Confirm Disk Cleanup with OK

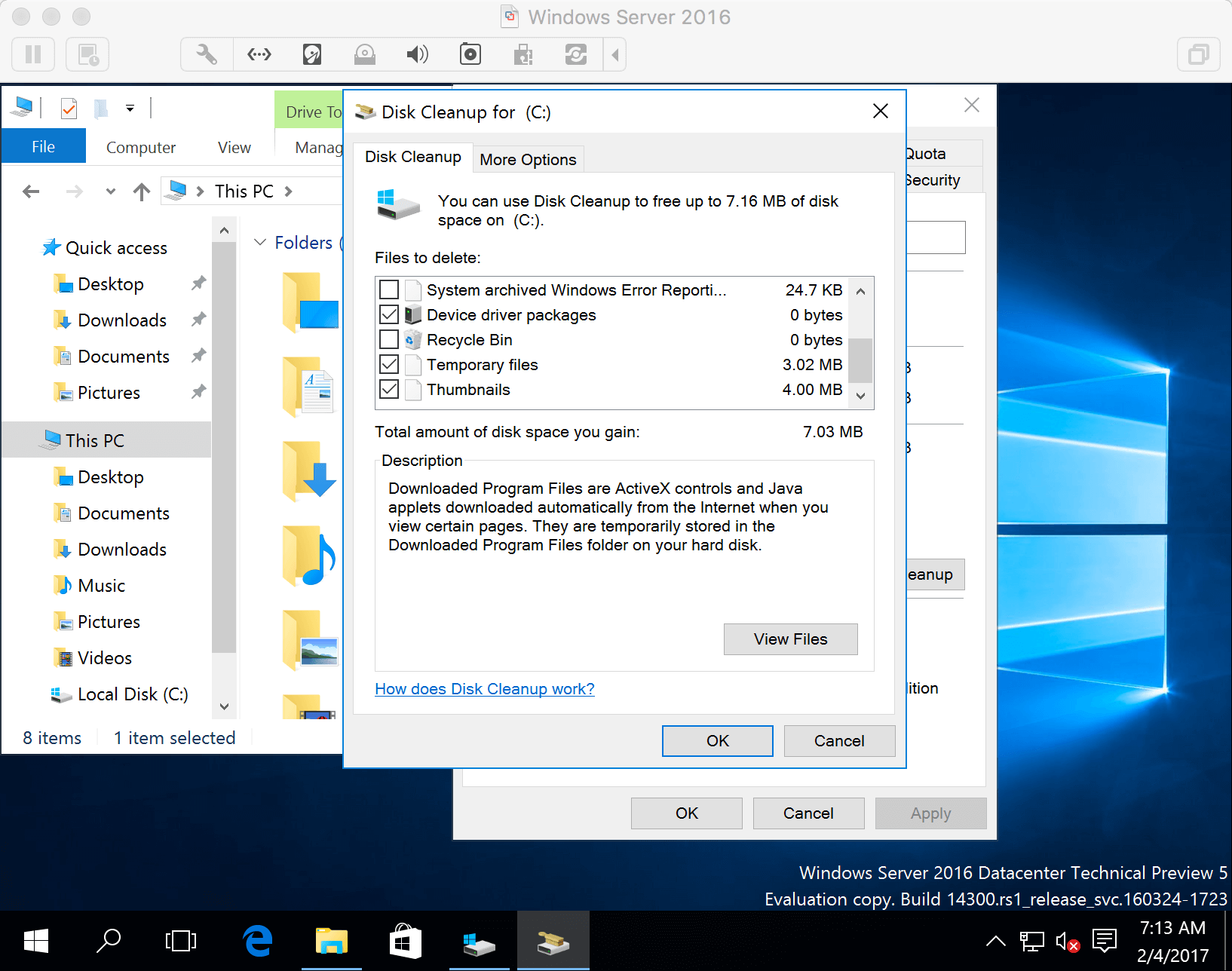718,741
